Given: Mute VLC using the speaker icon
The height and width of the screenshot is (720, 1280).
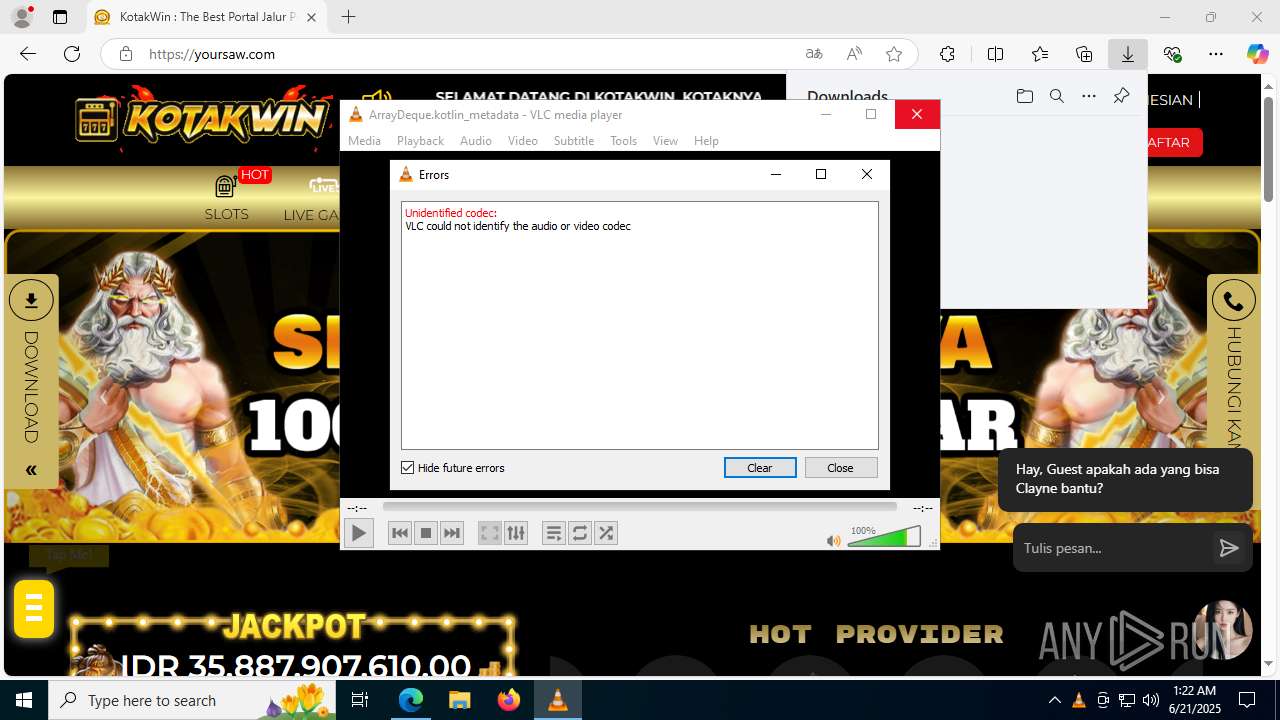Looking at the screenshot, I should (833, 541).
